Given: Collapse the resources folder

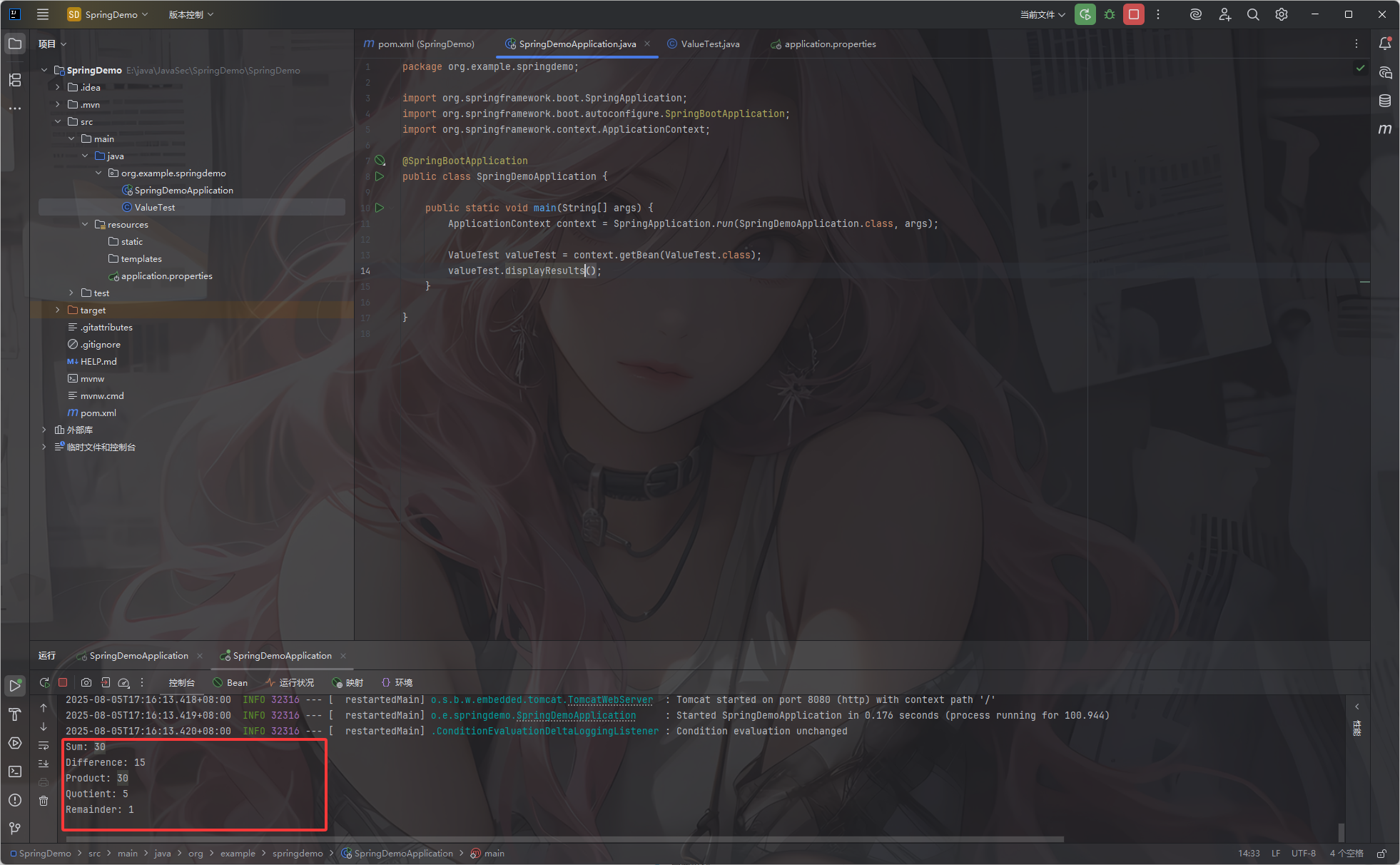Looking at the screenshot, I should click(85, 224).
